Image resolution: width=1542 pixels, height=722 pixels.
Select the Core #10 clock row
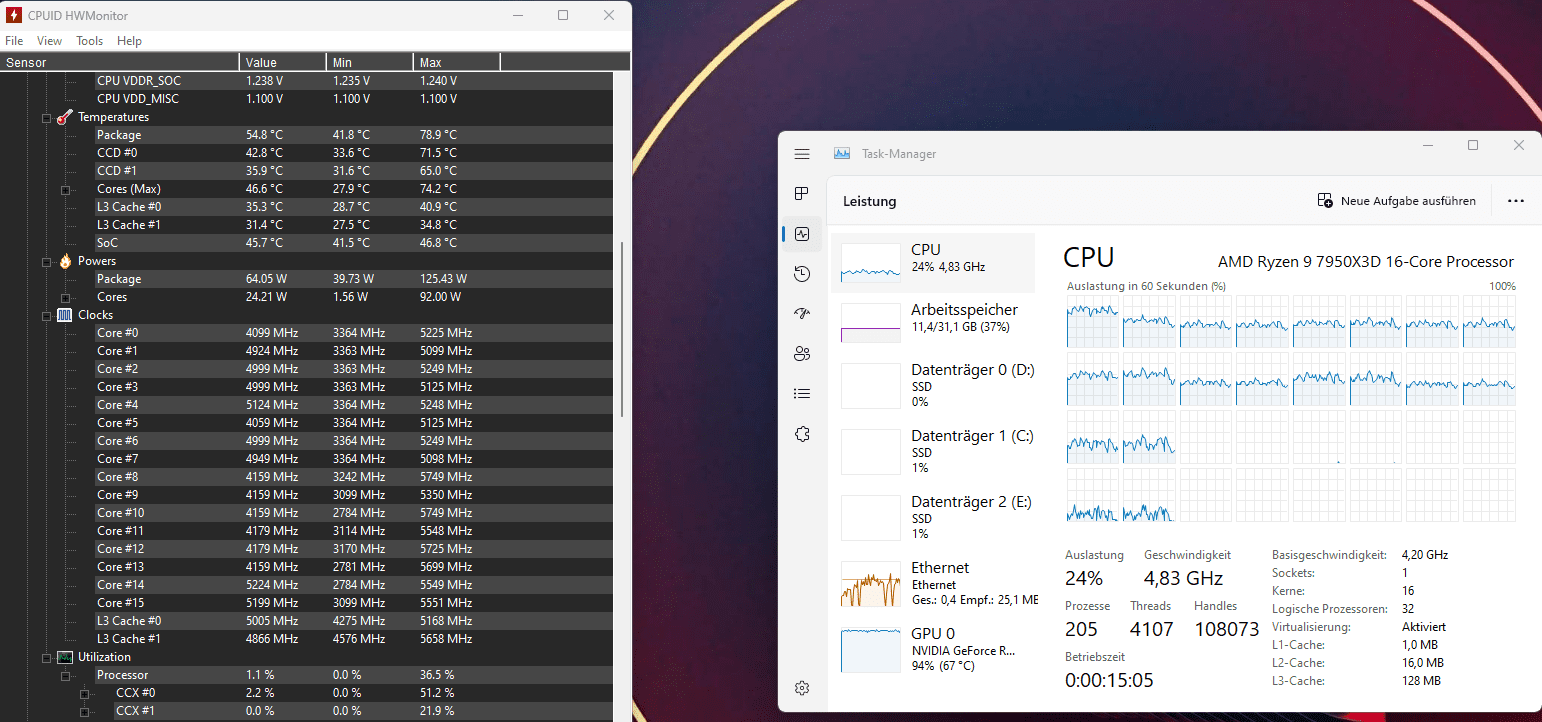pos(354,513)
